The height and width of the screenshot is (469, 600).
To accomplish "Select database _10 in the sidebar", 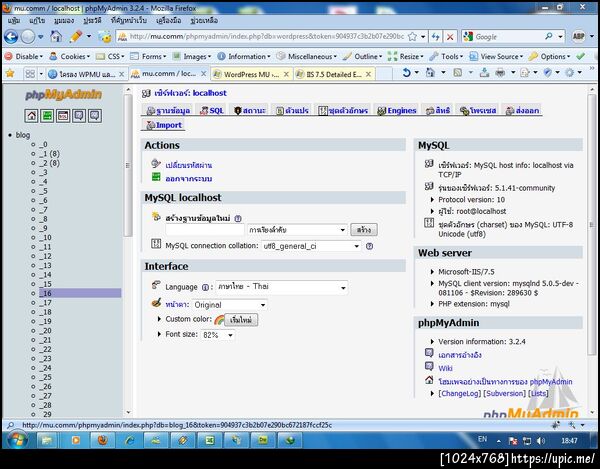I will [45, 238].
